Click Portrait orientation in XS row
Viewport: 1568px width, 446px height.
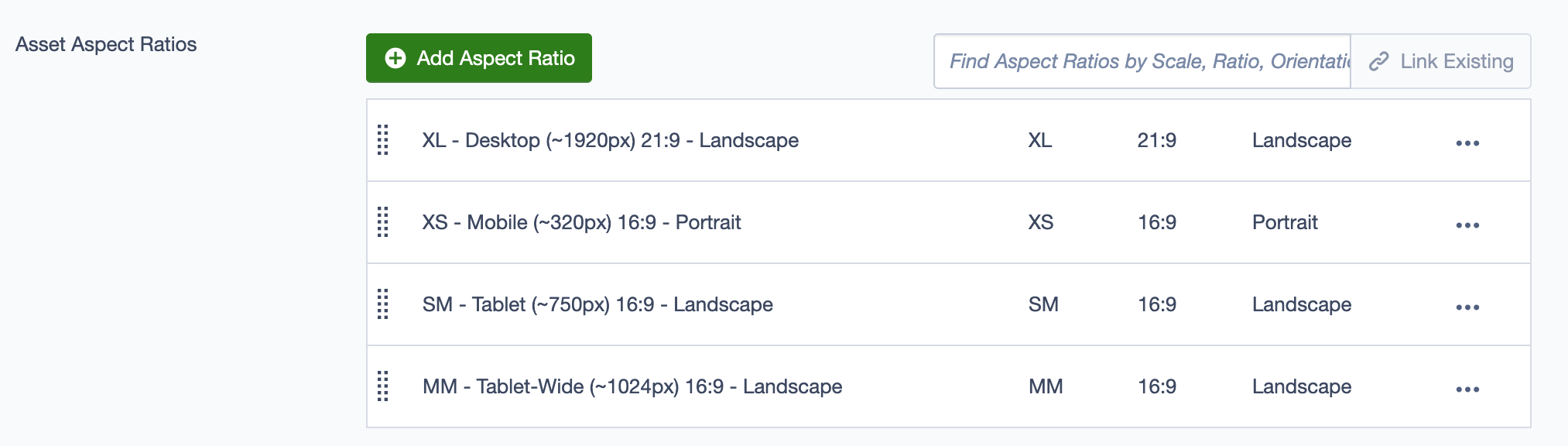(1284, 222)
